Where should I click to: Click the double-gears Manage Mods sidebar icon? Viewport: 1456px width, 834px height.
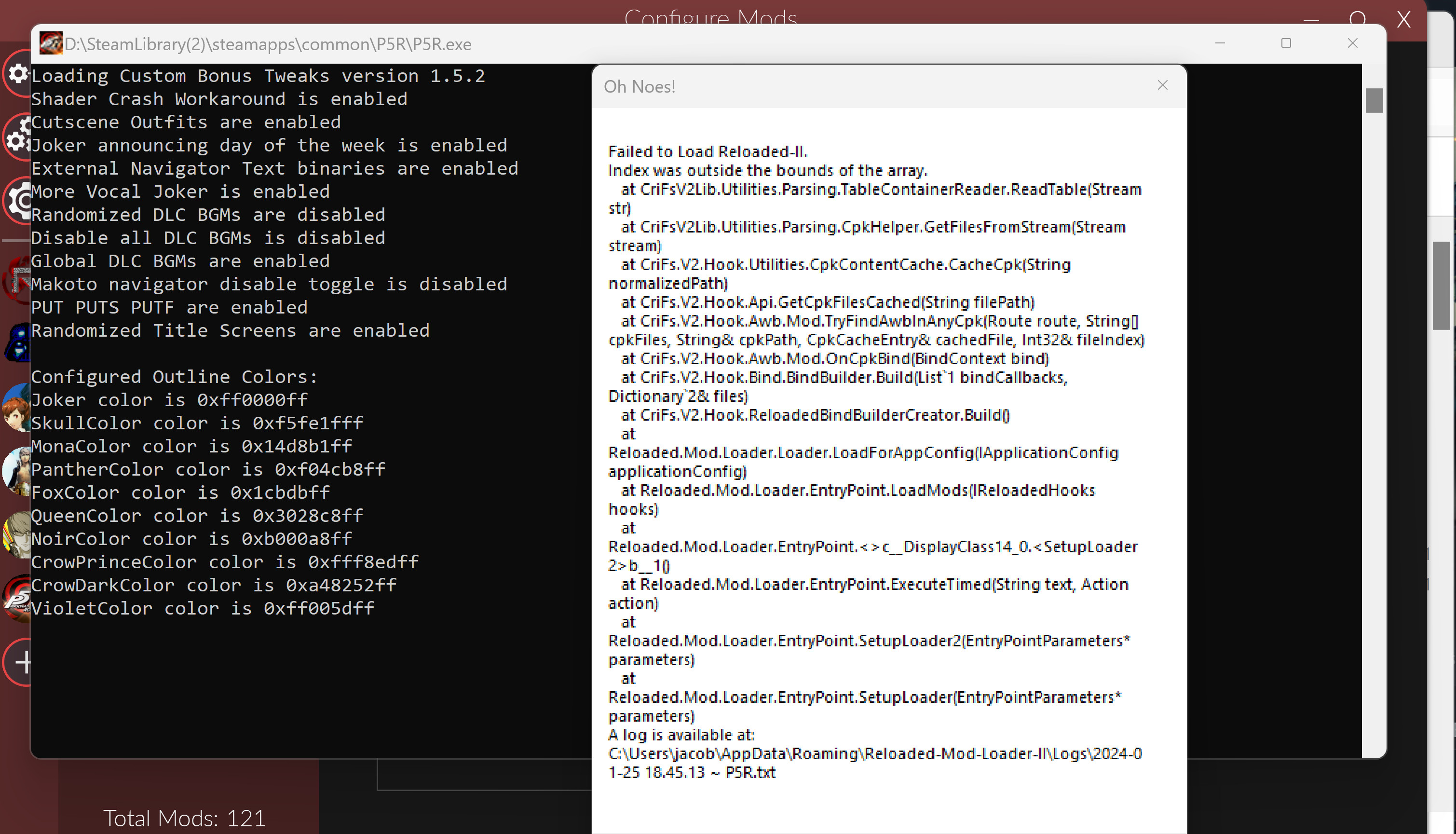17,137
